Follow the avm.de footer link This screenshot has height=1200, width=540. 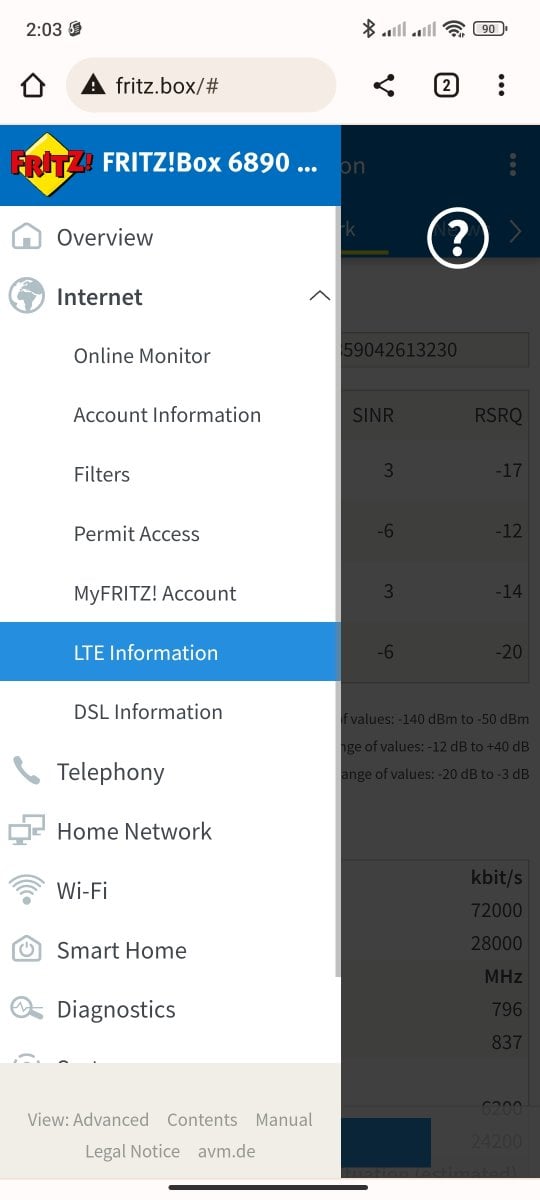coord(227,1151)
